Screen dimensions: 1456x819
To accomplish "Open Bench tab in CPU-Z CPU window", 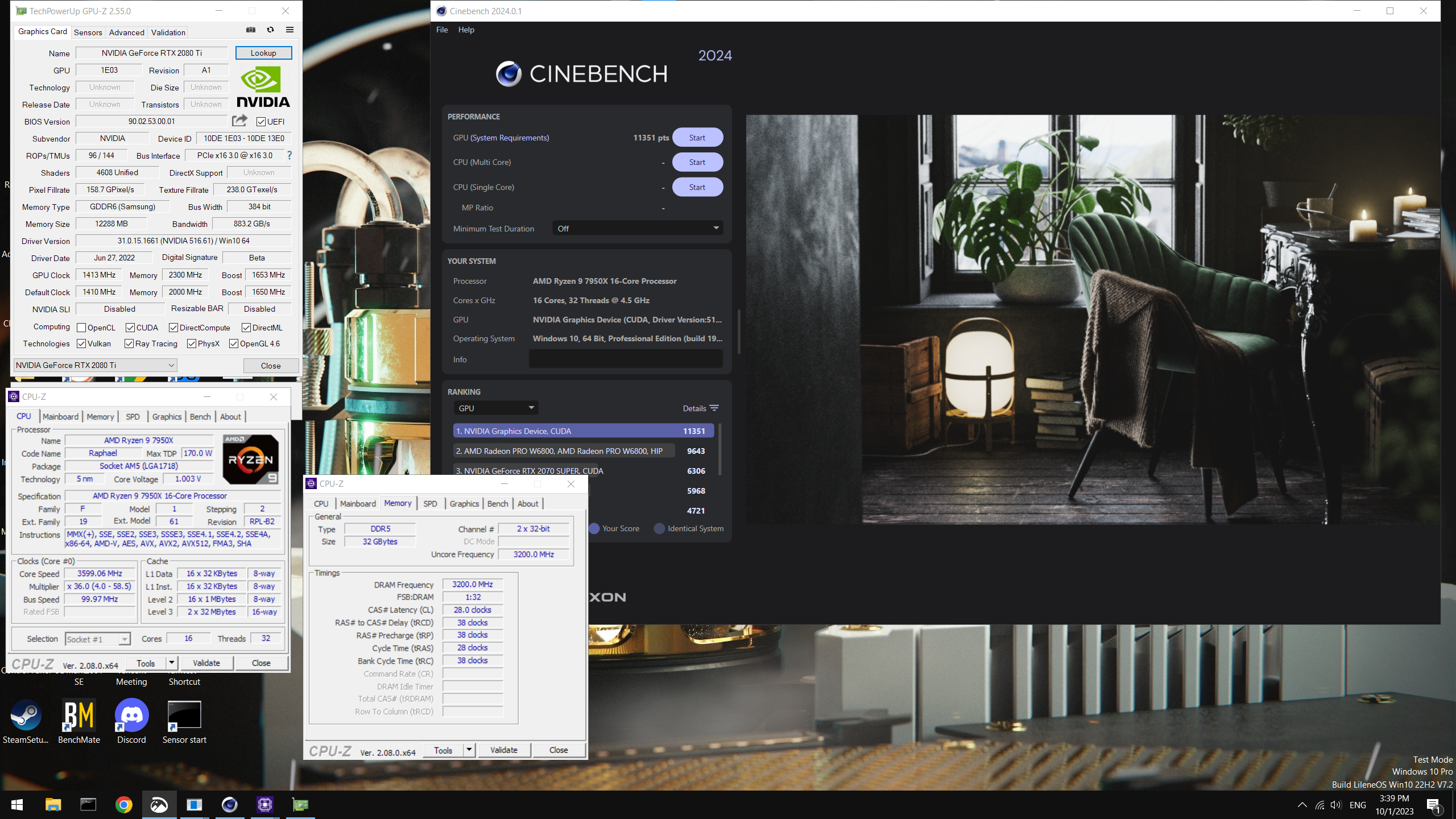I will 200,417.
